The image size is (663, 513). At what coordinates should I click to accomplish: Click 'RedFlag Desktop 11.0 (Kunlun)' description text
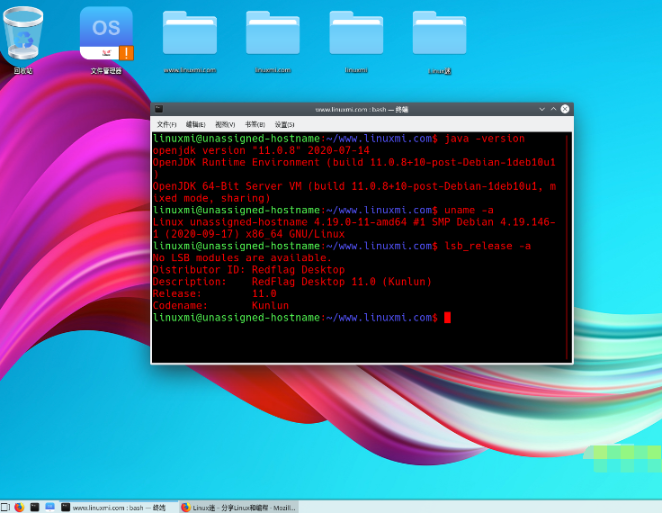tap(342, 282)
